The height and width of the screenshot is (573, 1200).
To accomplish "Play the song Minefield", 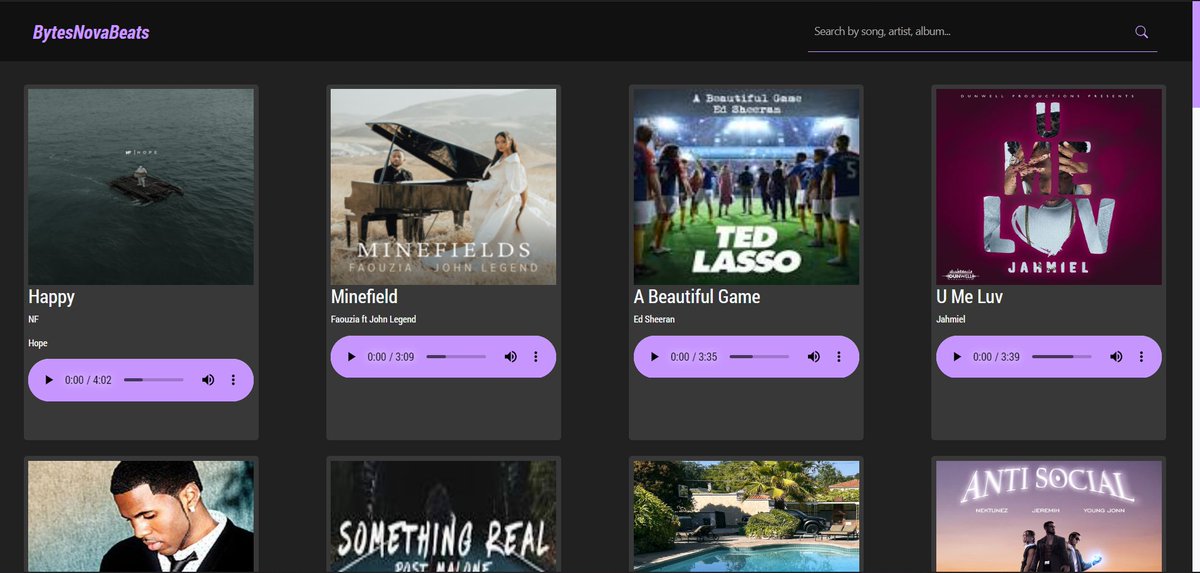I will tap(351, 357).
